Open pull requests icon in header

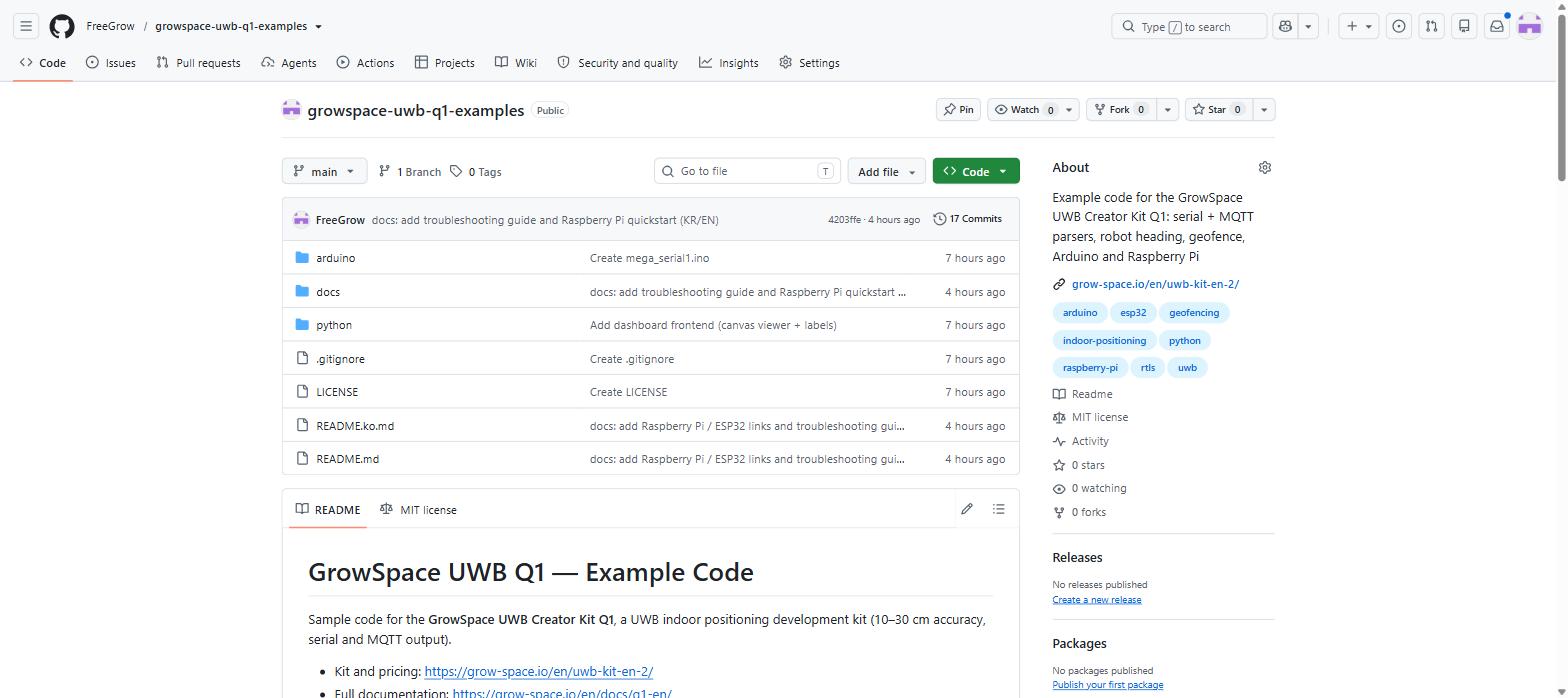tap(1432, 26)
